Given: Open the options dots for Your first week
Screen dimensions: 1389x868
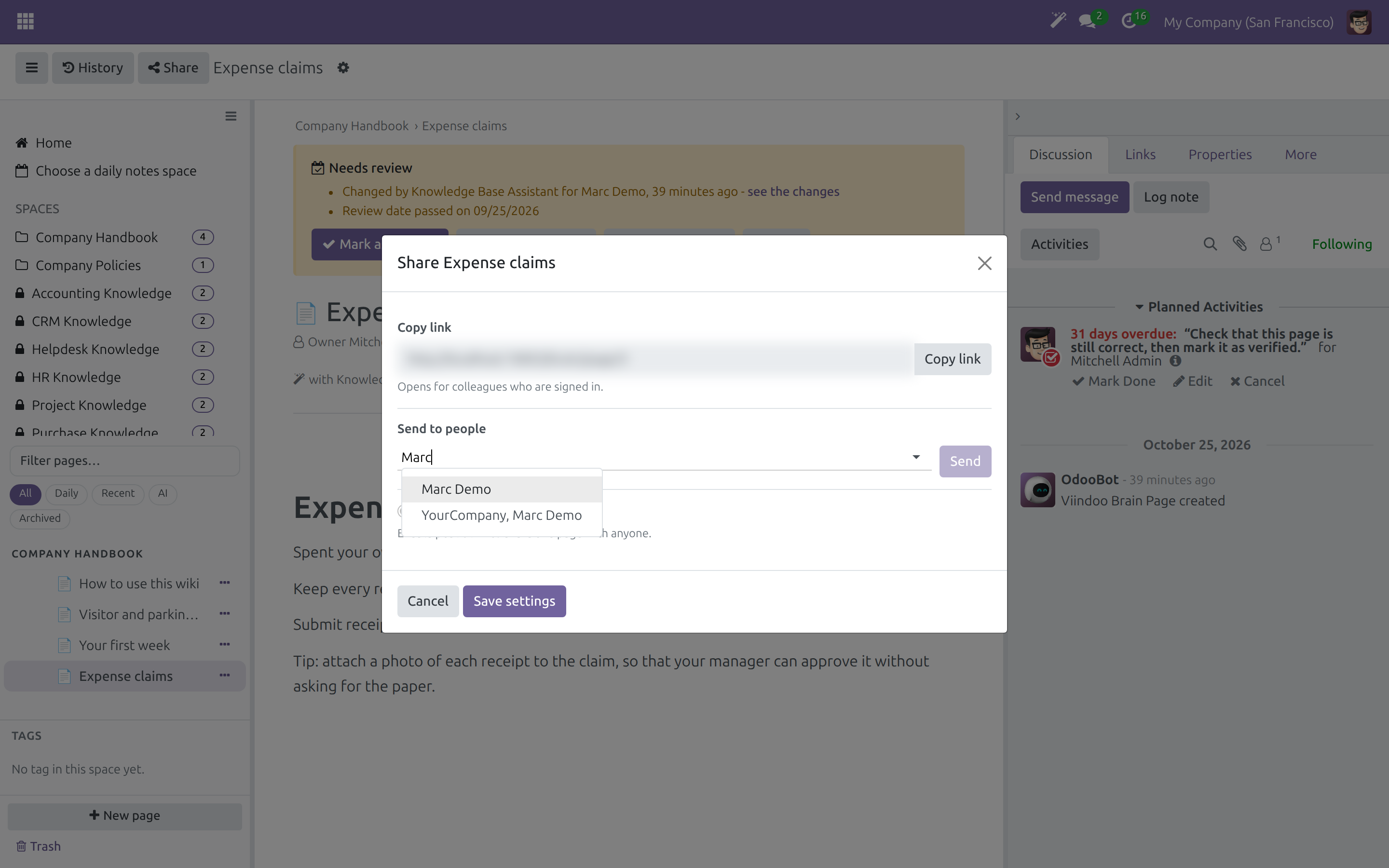Looking at the screenshot, I should point(224,645).
